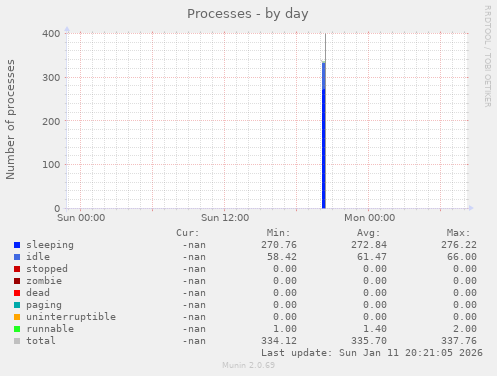Screen dimensions: 497x376
Task: Click the 'Number of processes' axis label
Action: point(10,120)
